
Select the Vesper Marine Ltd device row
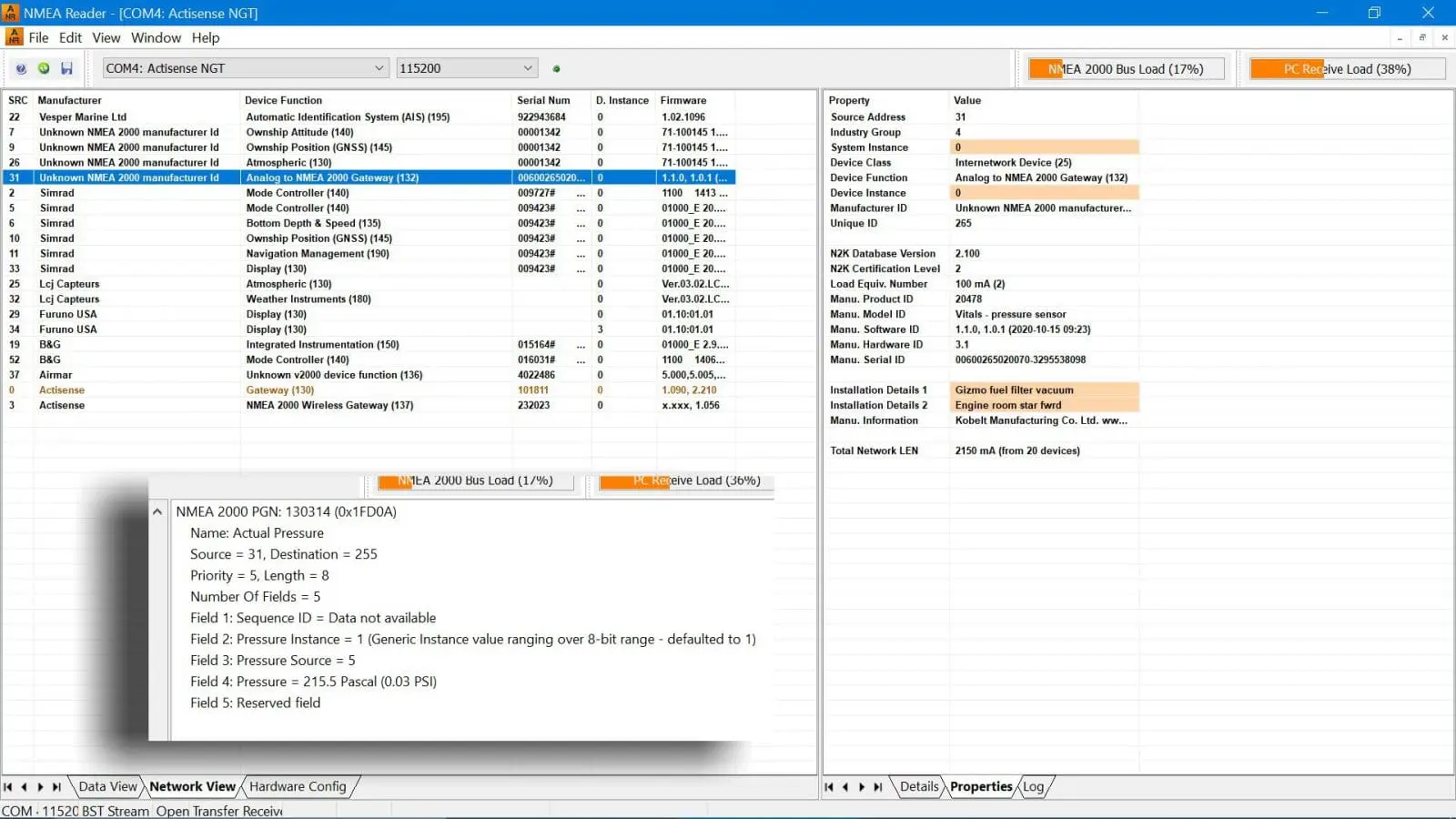369,117
